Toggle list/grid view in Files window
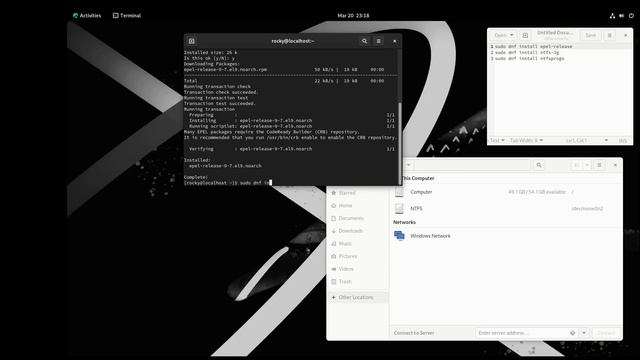640x360 pixels. [577, 165]
